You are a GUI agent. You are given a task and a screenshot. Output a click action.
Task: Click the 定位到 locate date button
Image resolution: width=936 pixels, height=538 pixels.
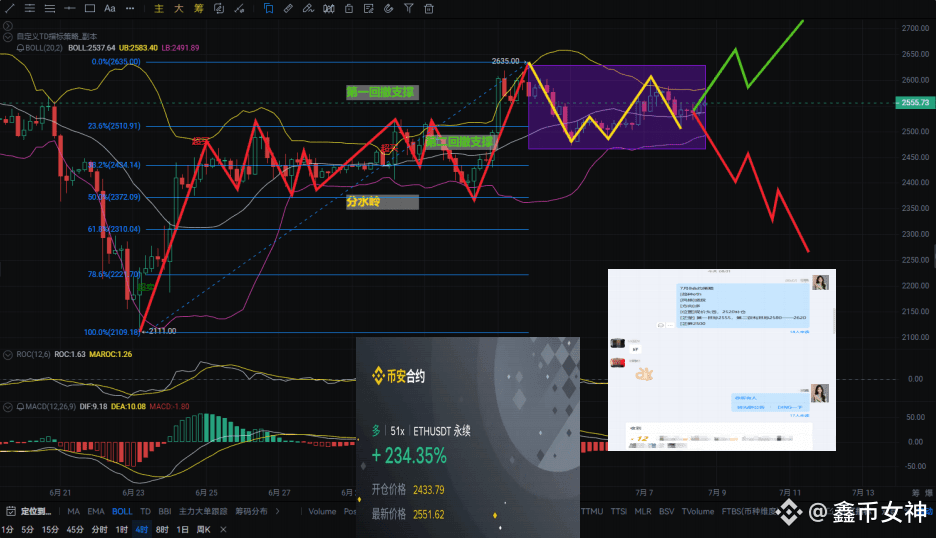[x=29, y=511]
